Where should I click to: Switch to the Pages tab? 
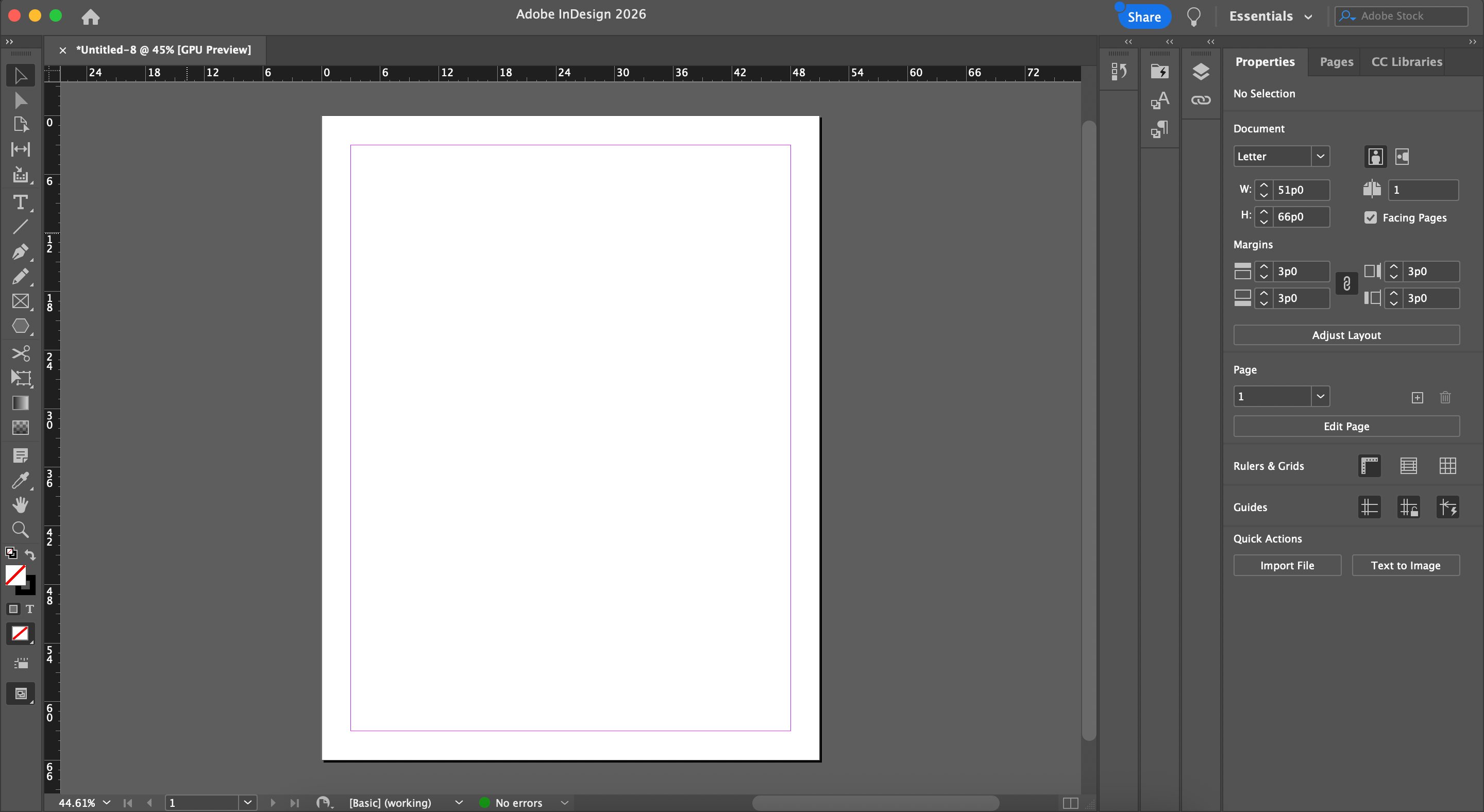1336,62
